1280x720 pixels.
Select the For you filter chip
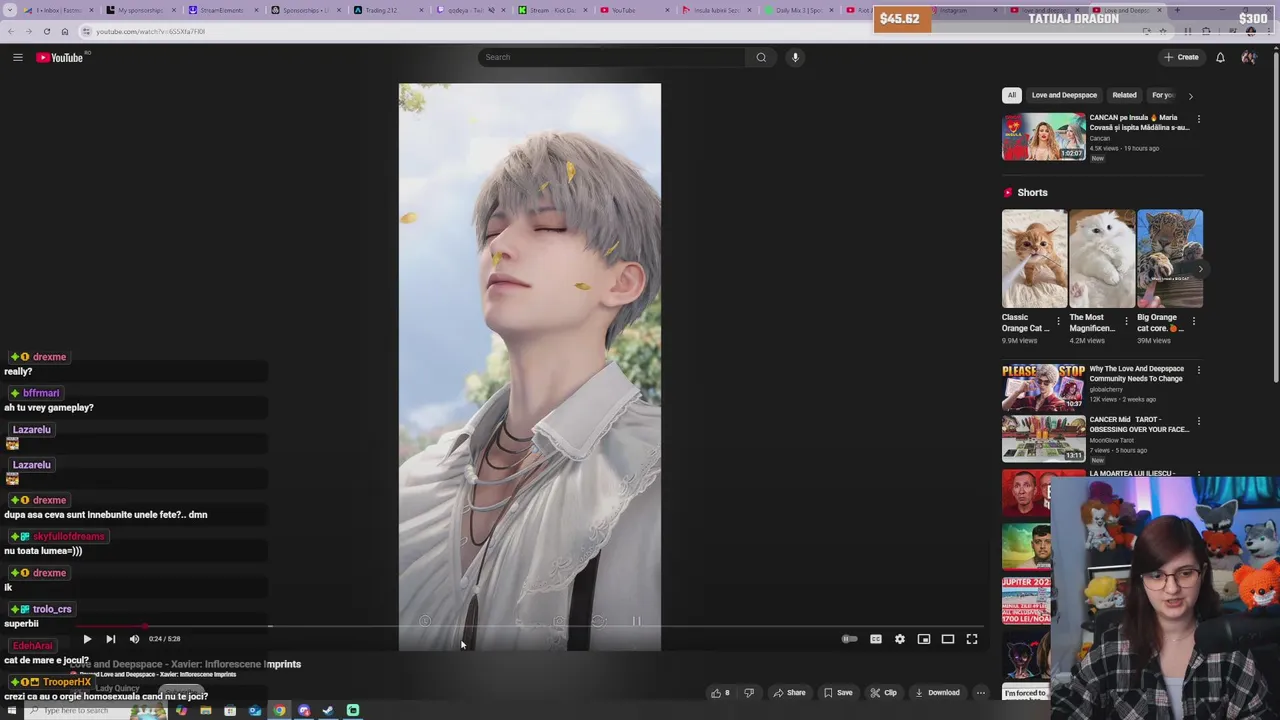click(x=1162, y=95)
